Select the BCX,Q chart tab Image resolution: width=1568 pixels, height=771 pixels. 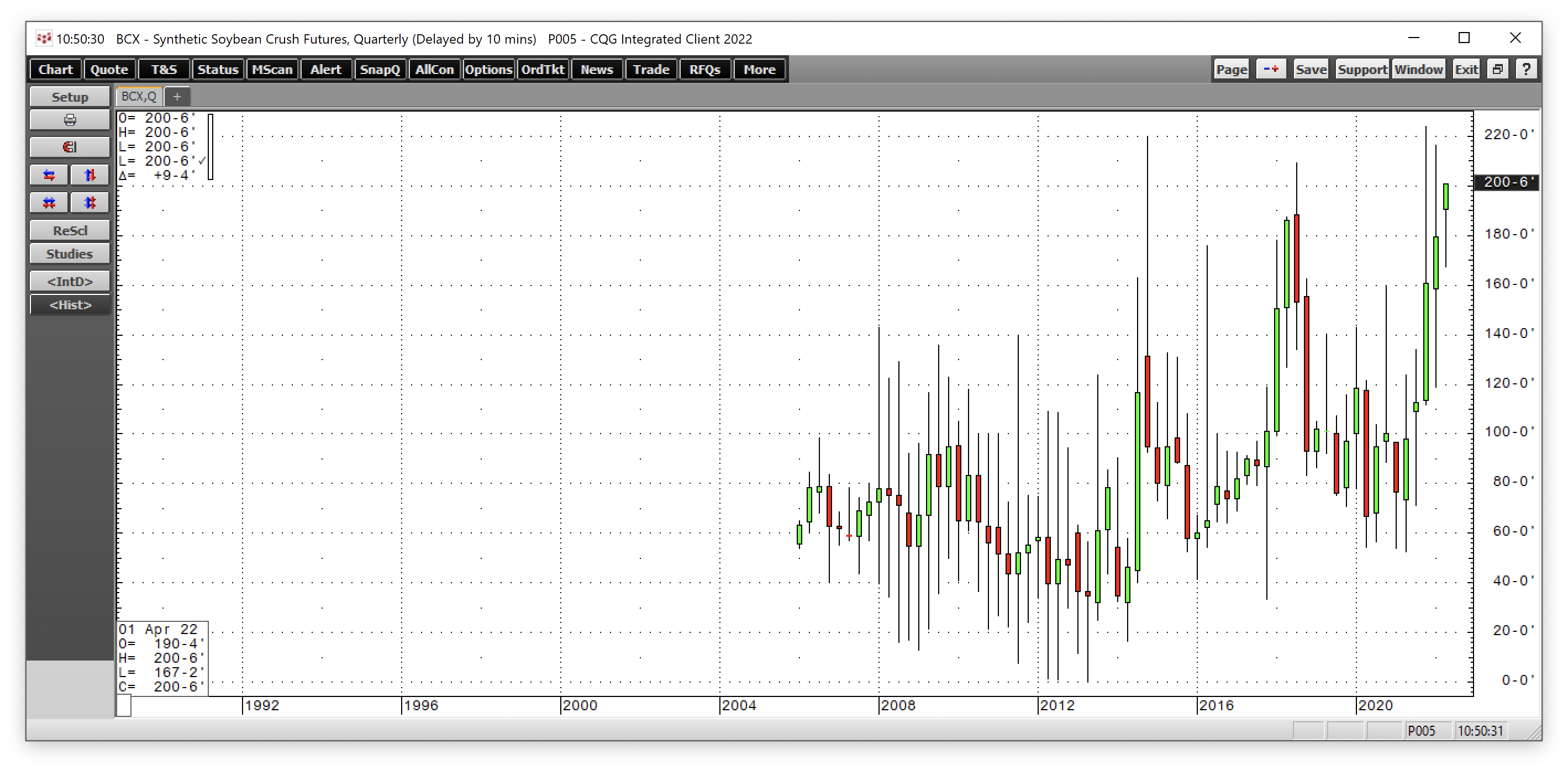pyautogui.click(x=139, y=96)
